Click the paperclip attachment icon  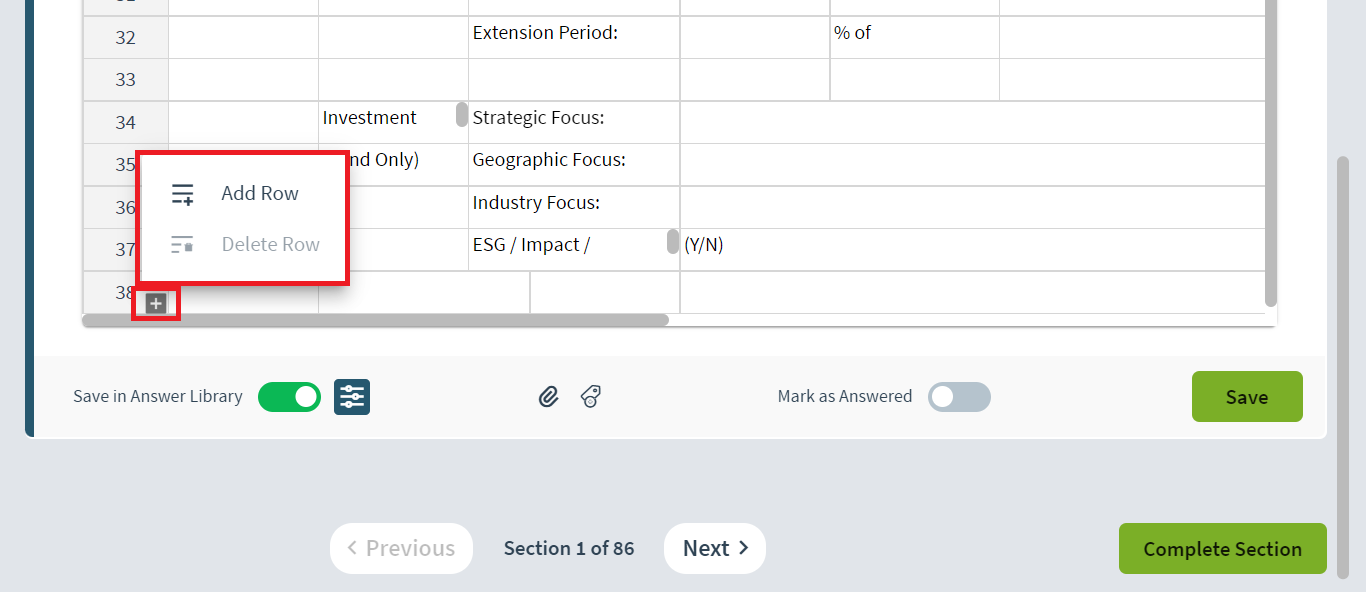click(x=548, y=397)
